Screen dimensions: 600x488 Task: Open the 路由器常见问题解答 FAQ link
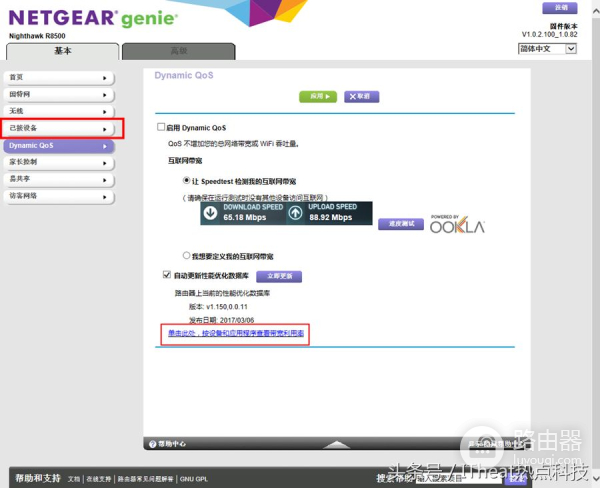(x=145, y=479)
